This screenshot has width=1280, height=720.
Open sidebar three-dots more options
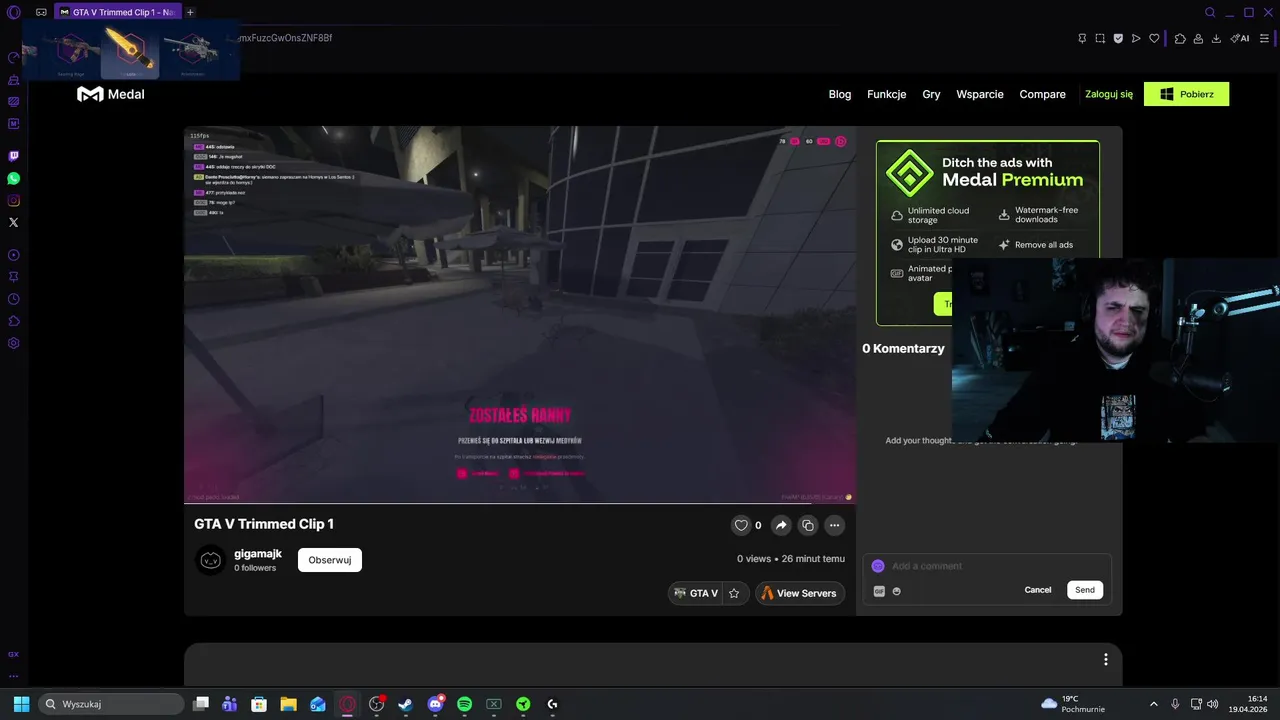14,676
